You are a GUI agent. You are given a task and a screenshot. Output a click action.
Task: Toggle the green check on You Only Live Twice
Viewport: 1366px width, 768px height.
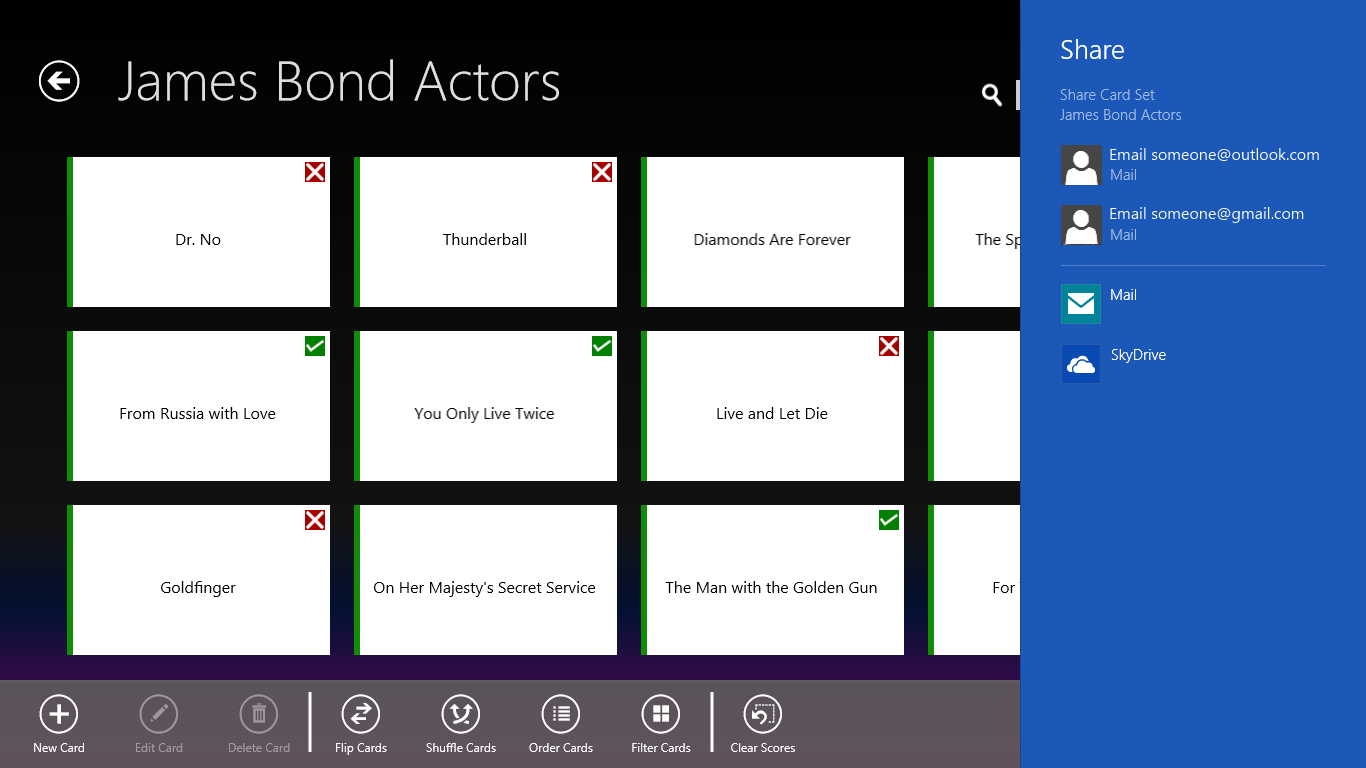(x=601, y=345)
